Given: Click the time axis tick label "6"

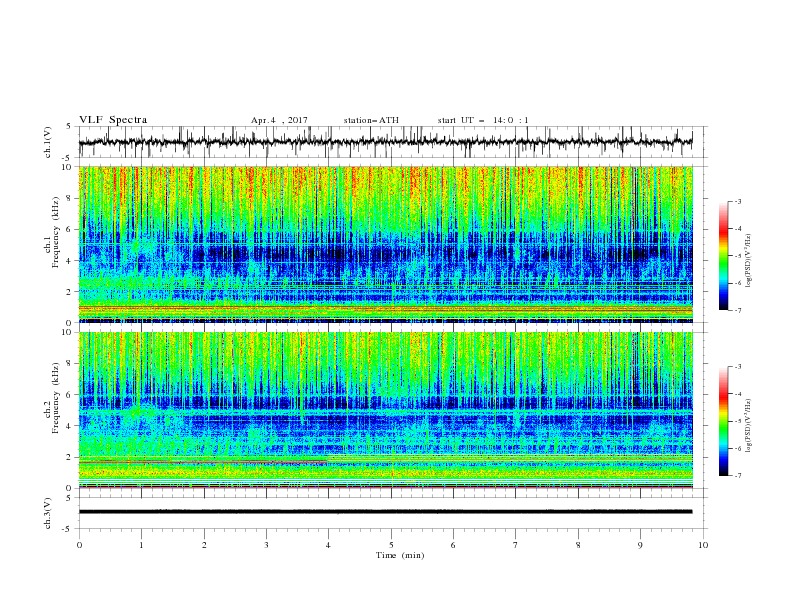Looking at the screenshot, I should [453, 545].
